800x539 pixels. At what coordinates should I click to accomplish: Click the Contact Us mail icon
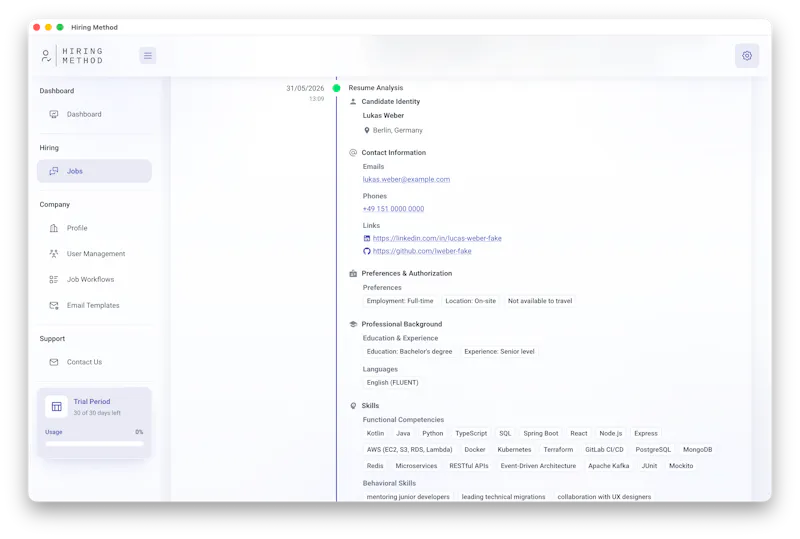tap(54, 362)
